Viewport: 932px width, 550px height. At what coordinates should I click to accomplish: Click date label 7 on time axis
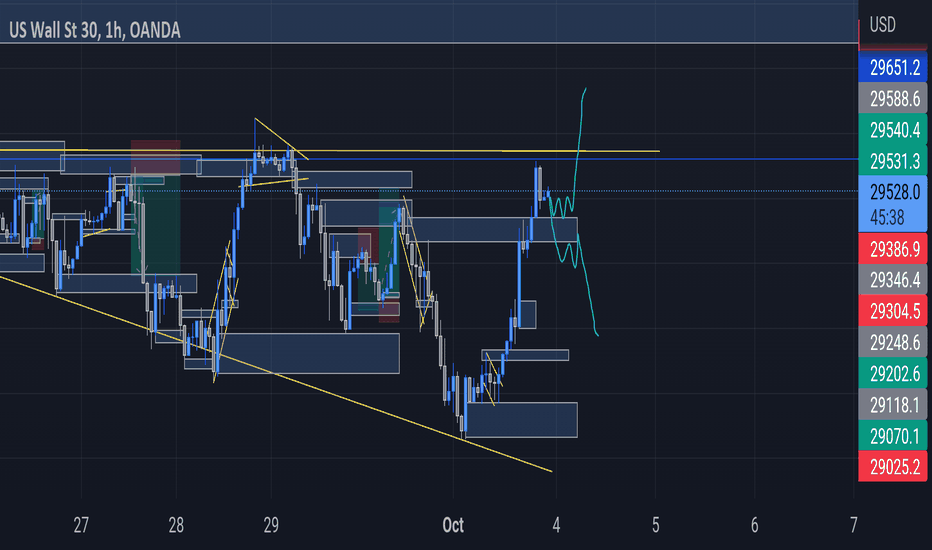(854, 525)
